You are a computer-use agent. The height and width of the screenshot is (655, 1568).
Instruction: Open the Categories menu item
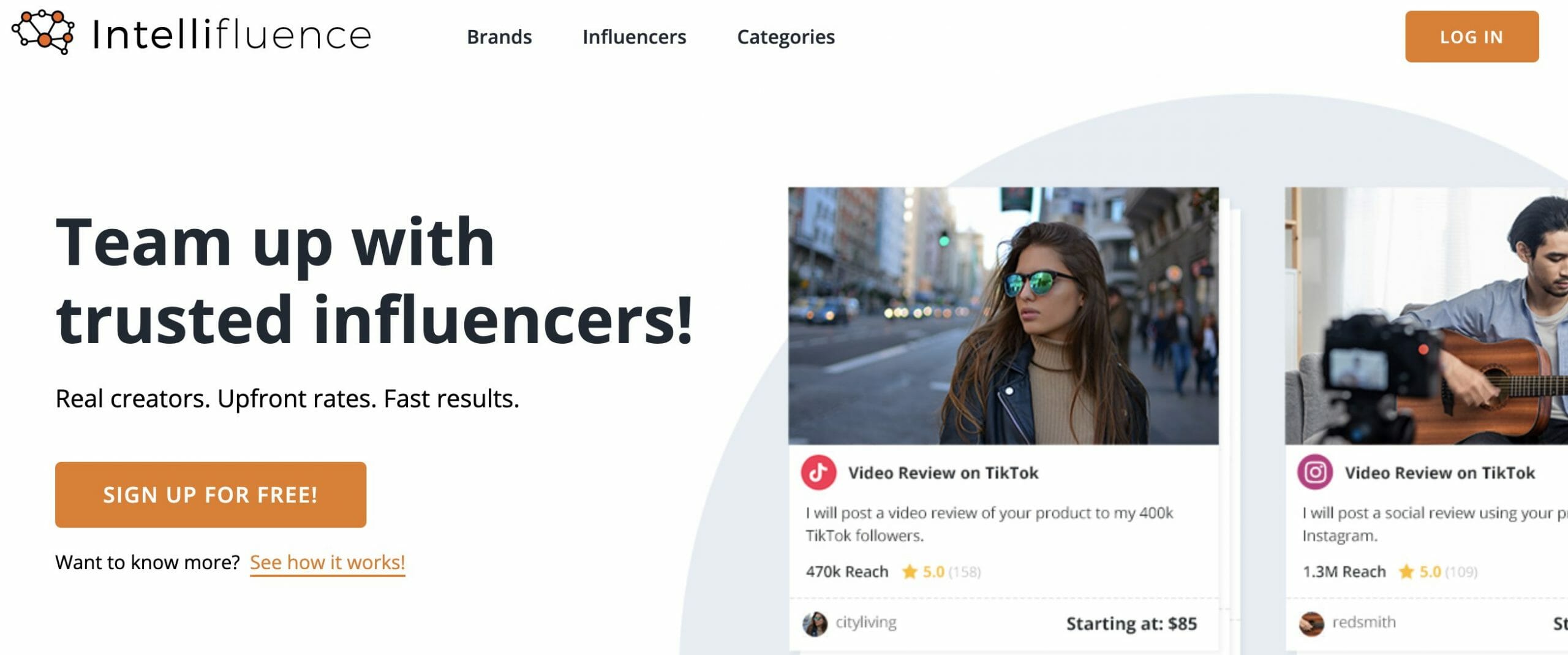786,37
